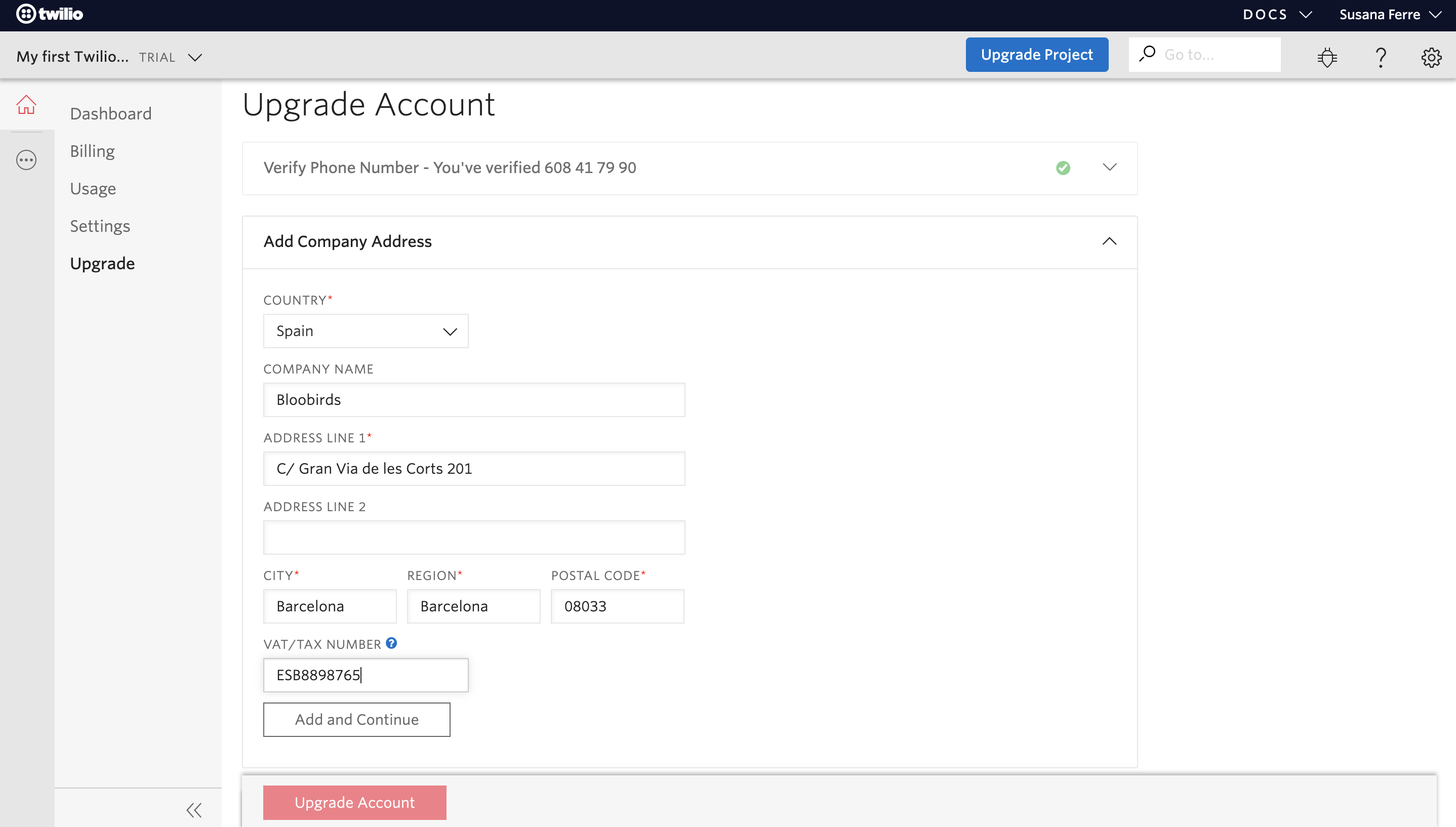Click the Postal Code field 08033

[618, 606]
